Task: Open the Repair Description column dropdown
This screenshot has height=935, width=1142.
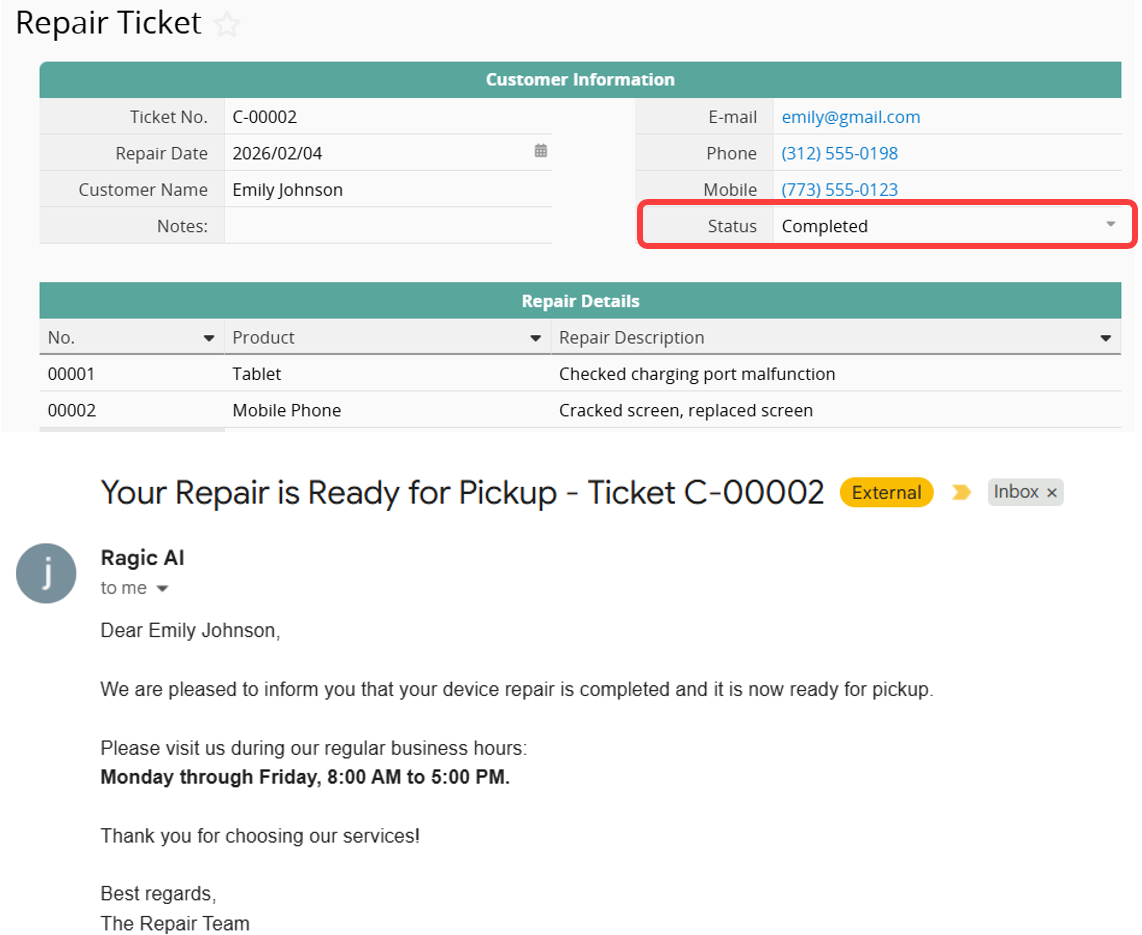Action: pos(1105,338)
